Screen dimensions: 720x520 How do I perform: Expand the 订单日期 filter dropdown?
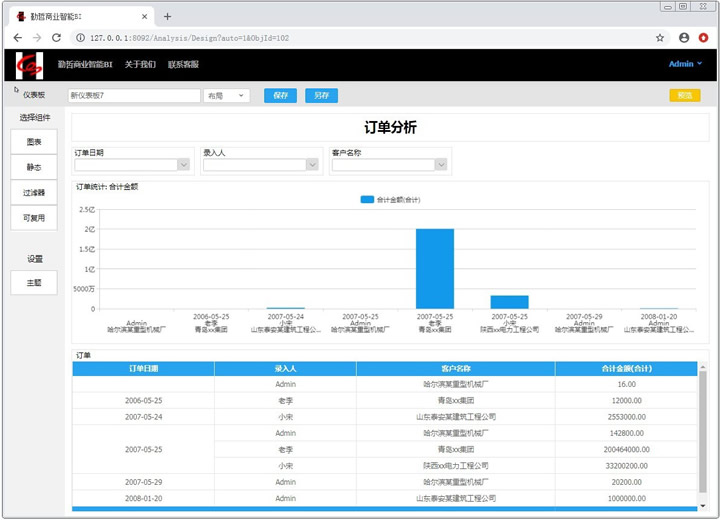click(183, 165)
